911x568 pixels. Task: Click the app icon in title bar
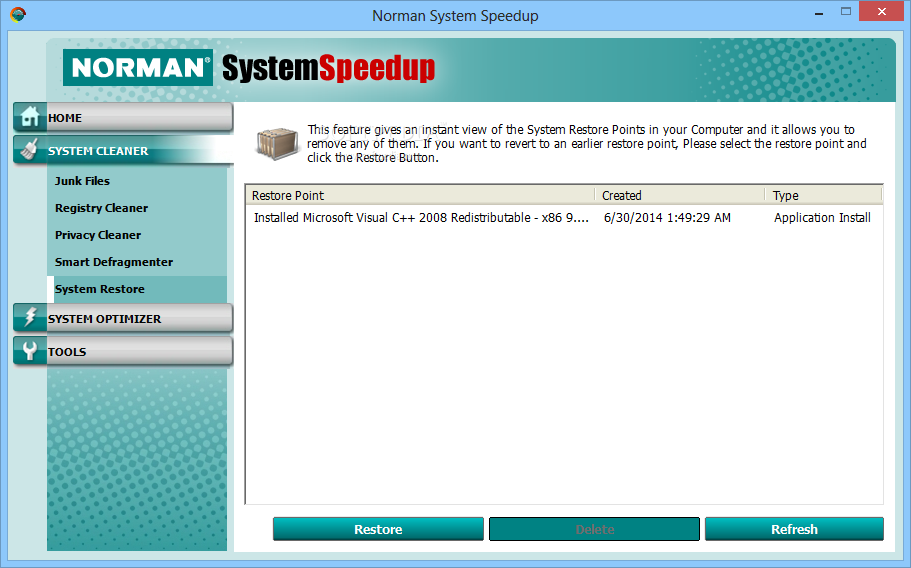pyautogui.click(x=18, y=14)
